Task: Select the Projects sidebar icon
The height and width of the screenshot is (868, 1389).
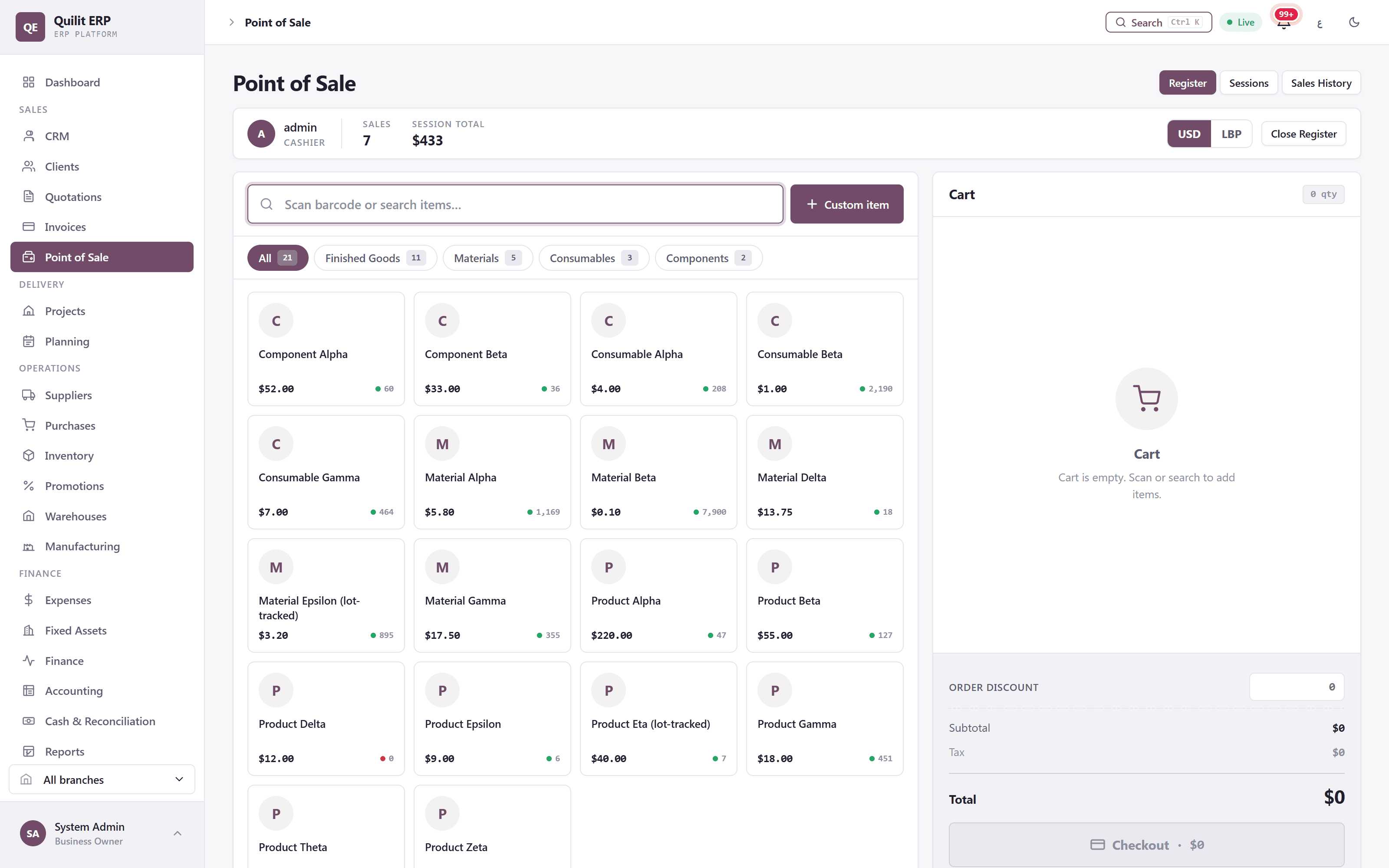Action: [29, 311]
